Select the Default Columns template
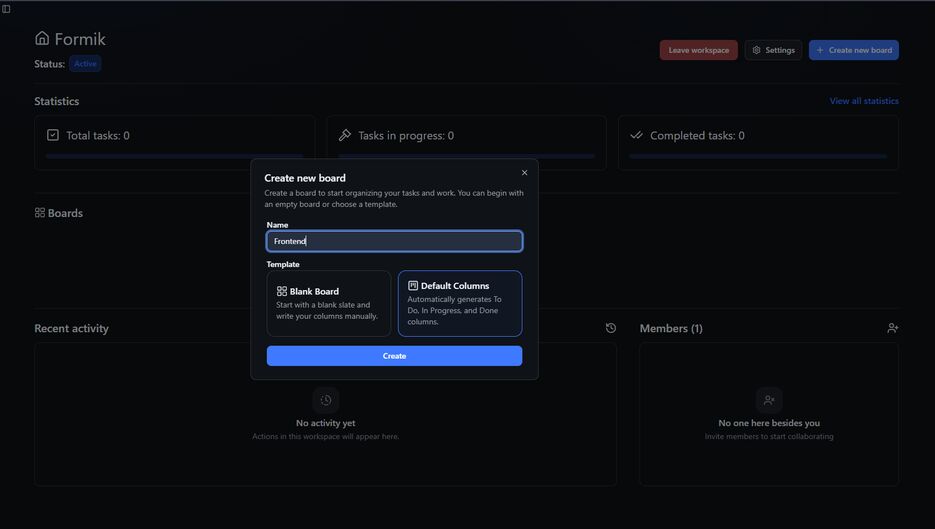Image resolution: width=935 pixels, height=529 pixels. tap(460, 304)
